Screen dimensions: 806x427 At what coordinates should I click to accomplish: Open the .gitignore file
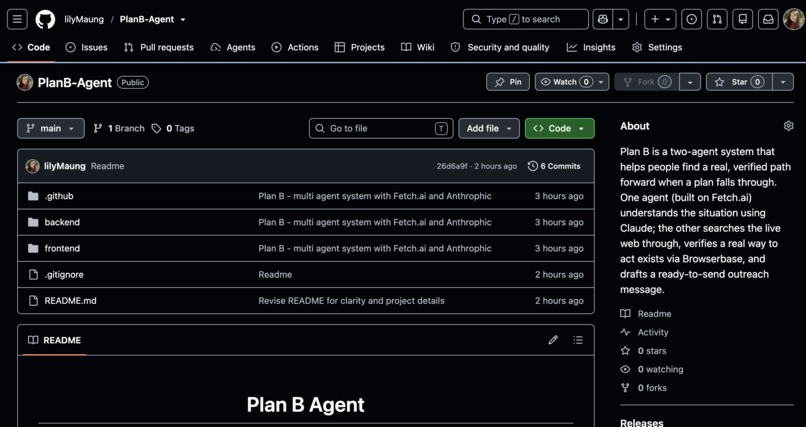(x=64, y=275)
